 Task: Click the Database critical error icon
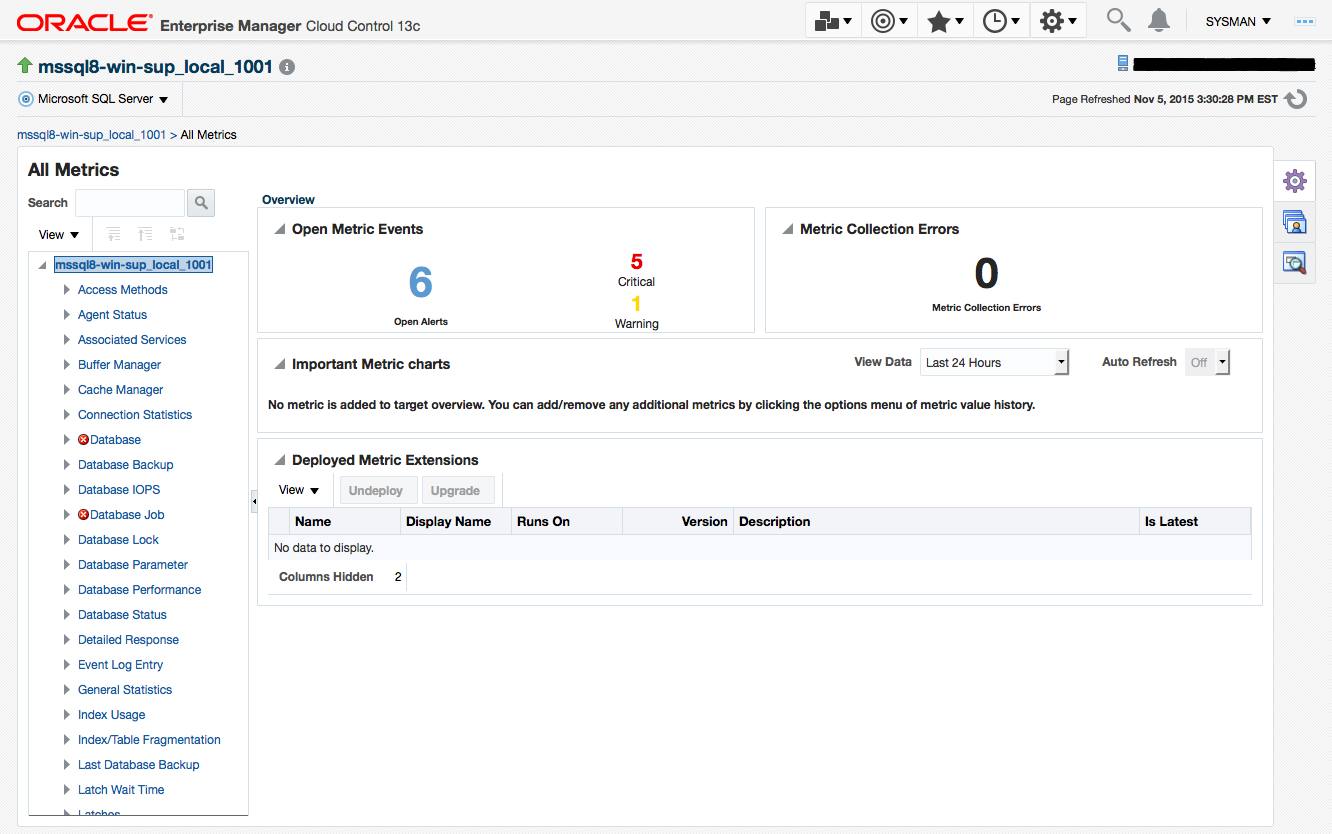[x=84, y=440]
